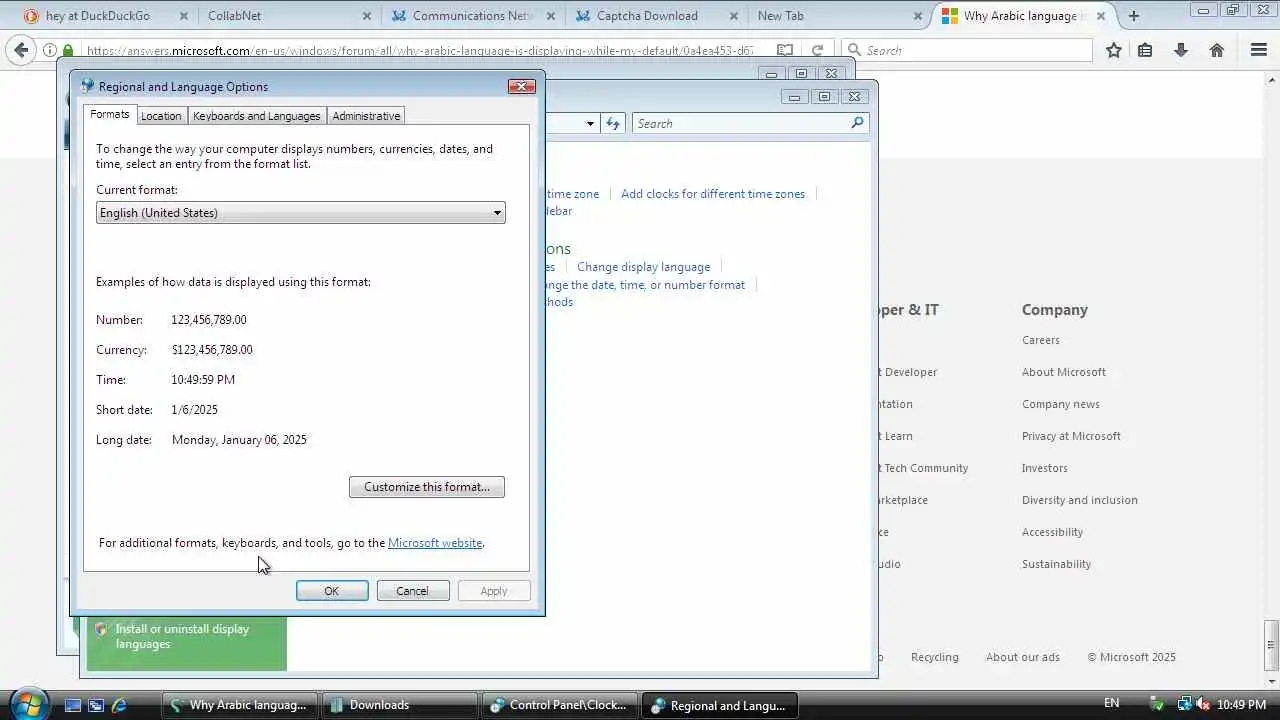Image resolution: width=1280 pixels, height=720 pixels.
Task: Click Company news footer link
Action: pyautogui.click(x=1061, y=404)
